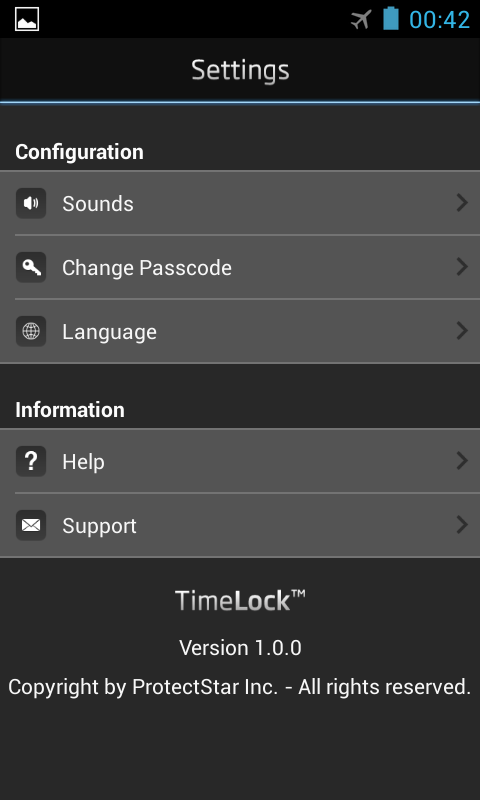Expand Language with the right arrow
This screenshot has width=480, height=800.
tap(462, 331)
